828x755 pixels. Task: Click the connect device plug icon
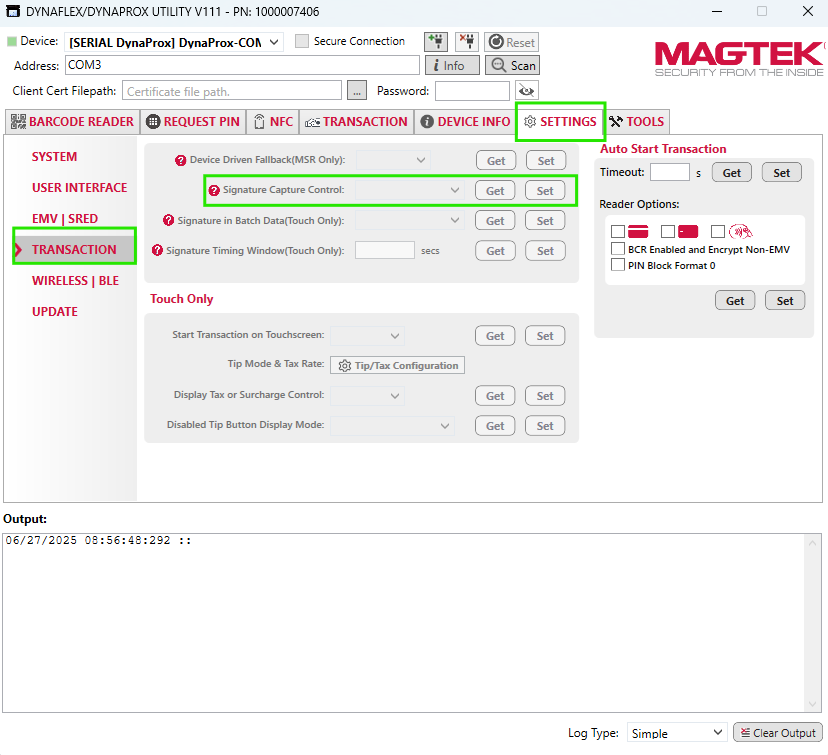coord(436,42)
